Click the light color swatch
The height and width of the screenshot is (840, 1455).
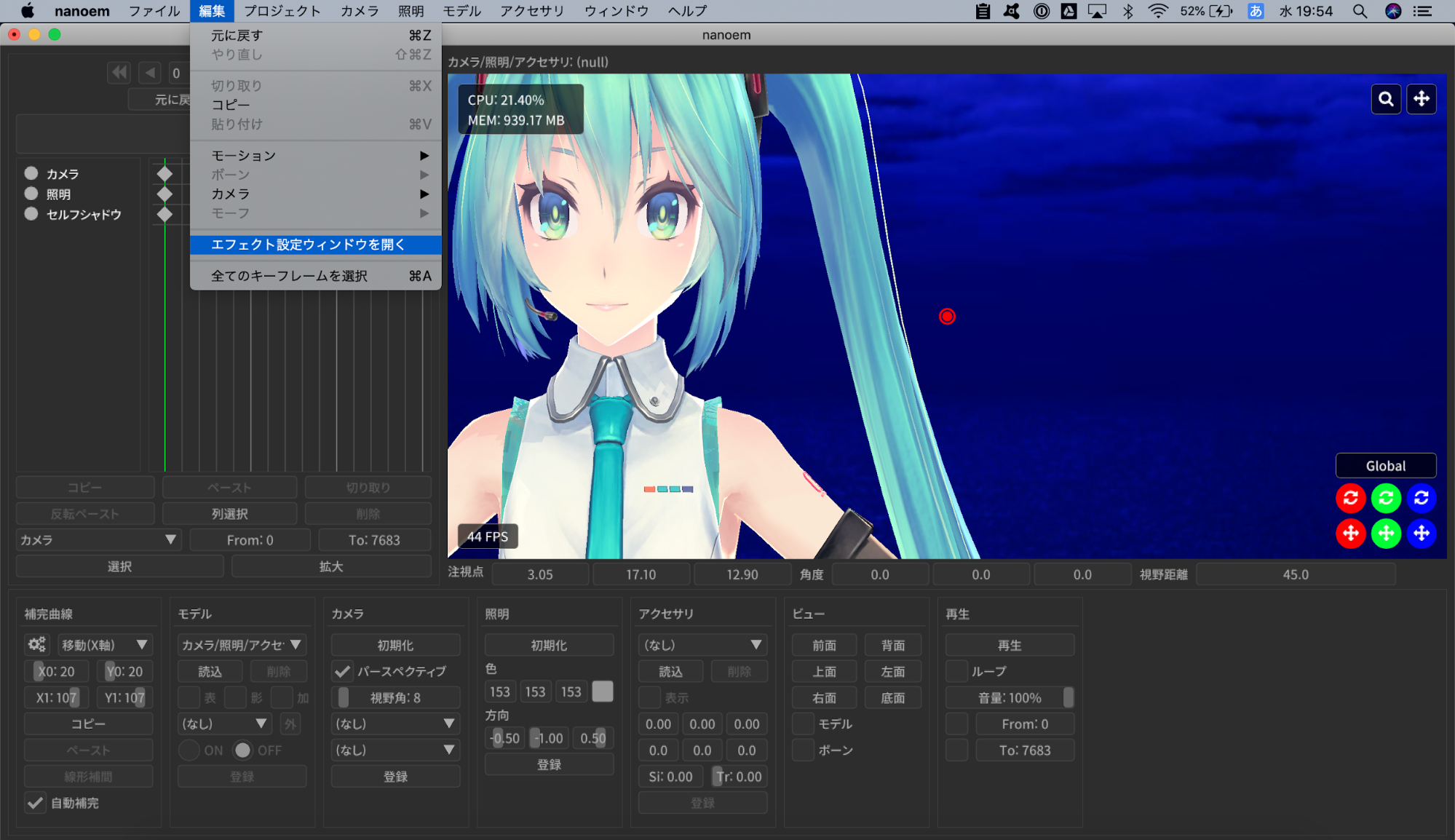click(x=603, y=692)
